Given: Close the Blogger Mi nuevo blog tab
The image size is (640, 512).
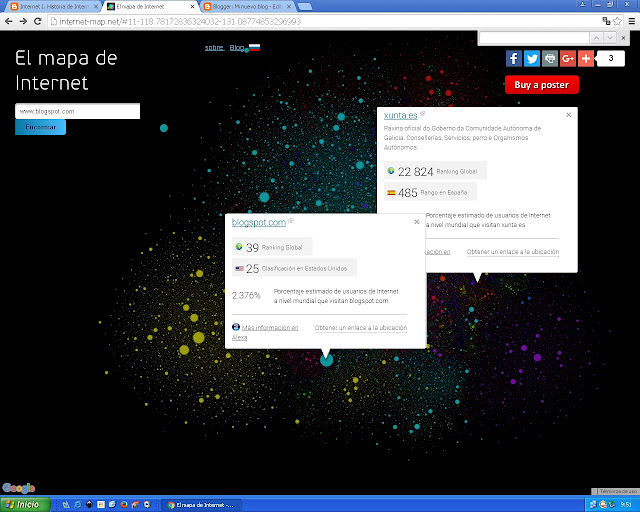Looking at the screenshot, I should (x=289, y=7).
